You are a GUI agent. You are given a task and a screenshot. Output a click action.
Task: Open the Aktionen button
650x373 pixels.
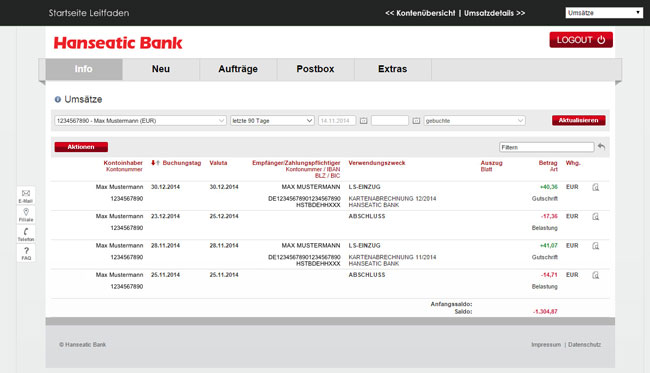tap(81, 147)
